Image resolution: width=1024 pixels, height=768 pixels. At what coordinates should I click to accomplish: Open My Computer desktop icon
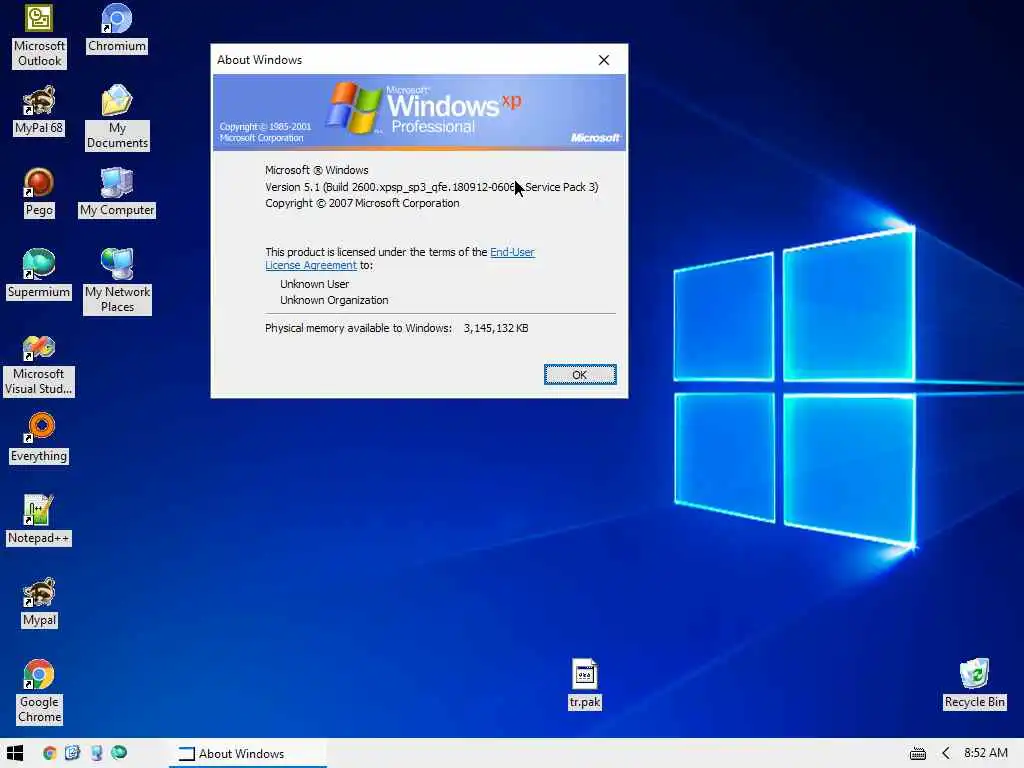tap(118, 192)
